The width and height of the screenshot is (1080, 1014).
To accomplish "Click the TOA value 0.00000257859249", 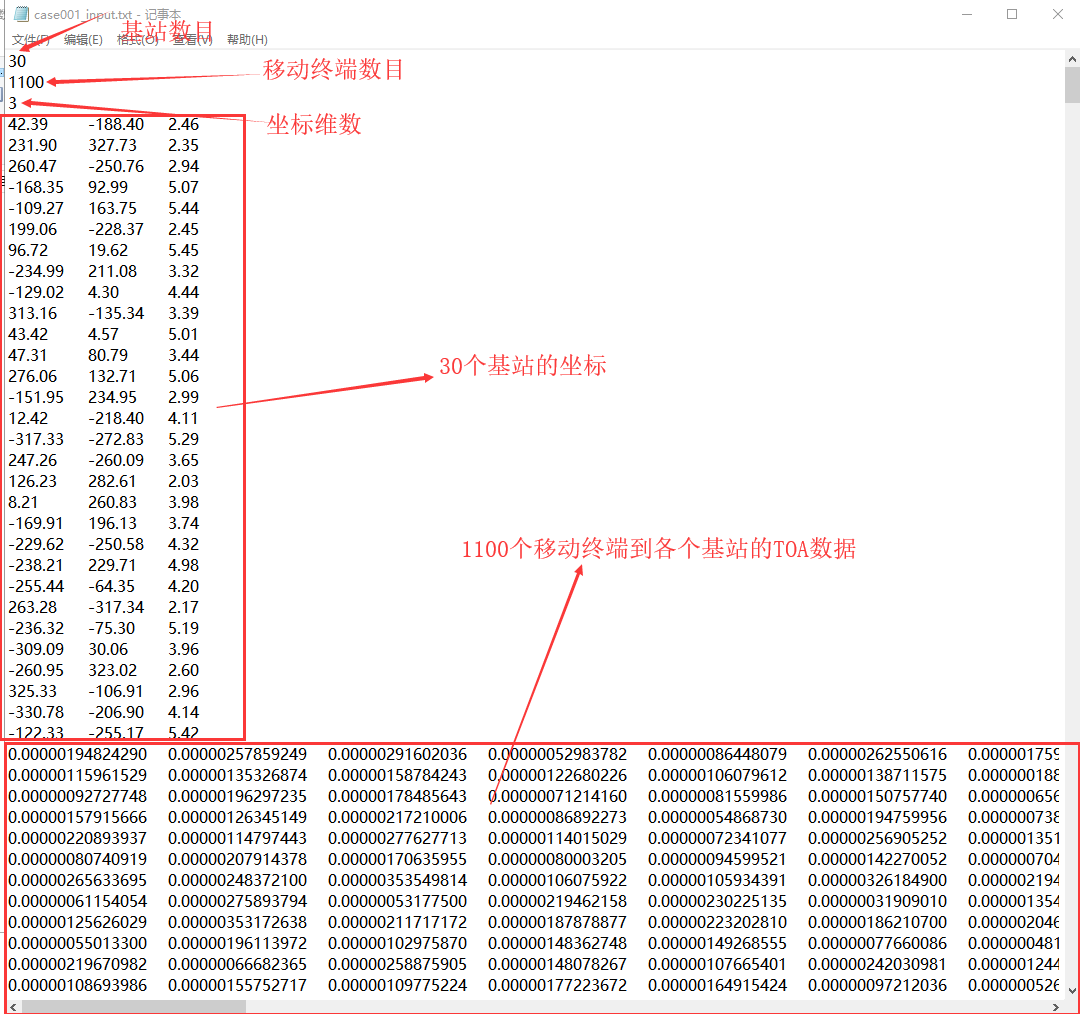I will click(x=238, y=755).
